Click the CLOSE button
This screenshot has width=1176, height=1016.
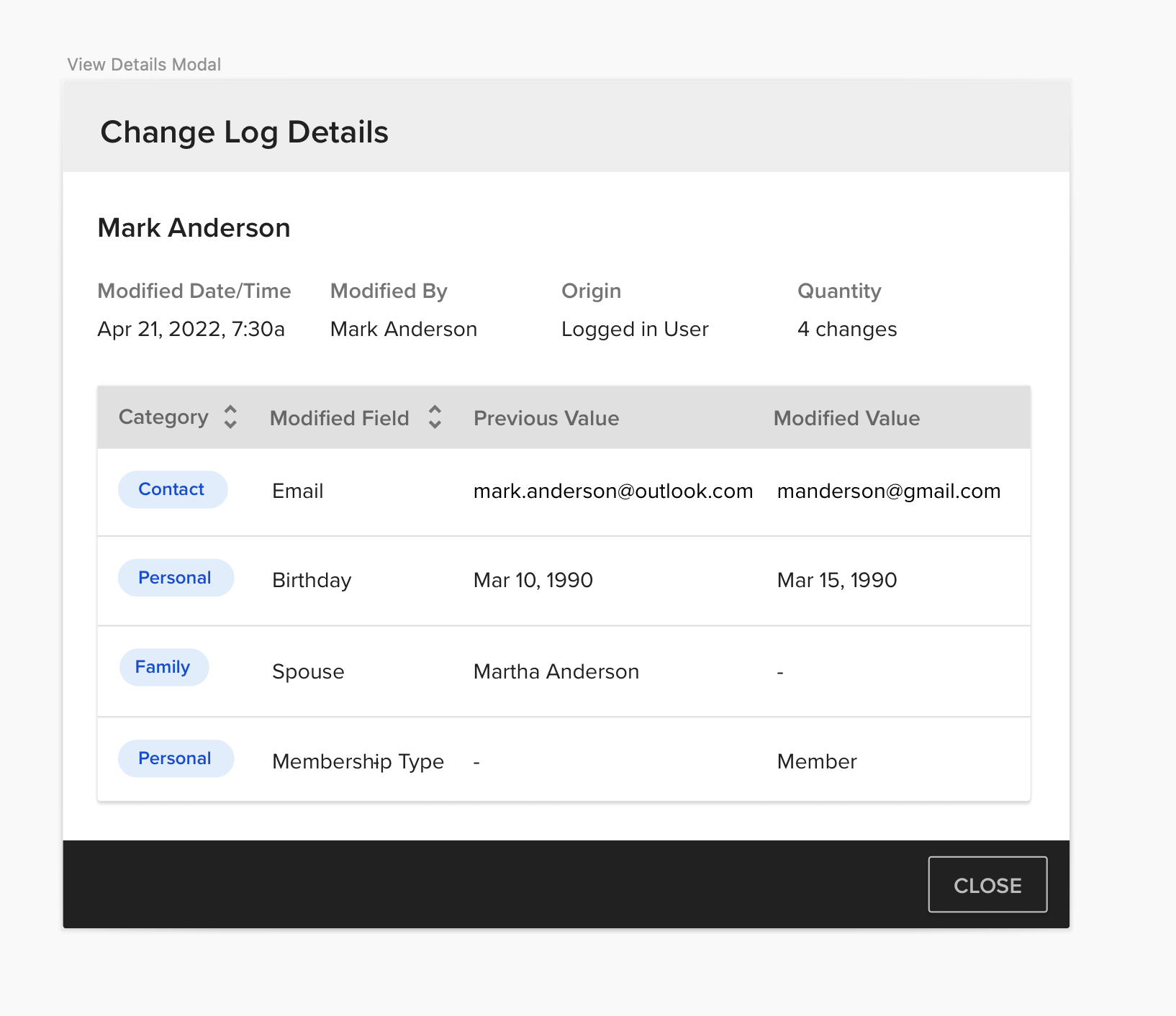(x=987, y=884)
